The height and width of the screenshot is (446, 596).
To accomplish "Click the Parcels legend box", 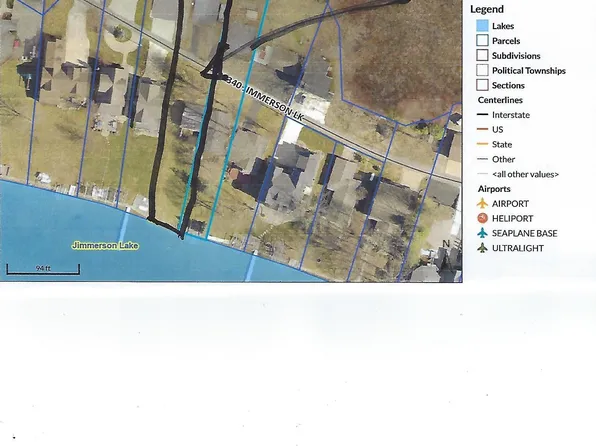I will click(x=482, y=40).
